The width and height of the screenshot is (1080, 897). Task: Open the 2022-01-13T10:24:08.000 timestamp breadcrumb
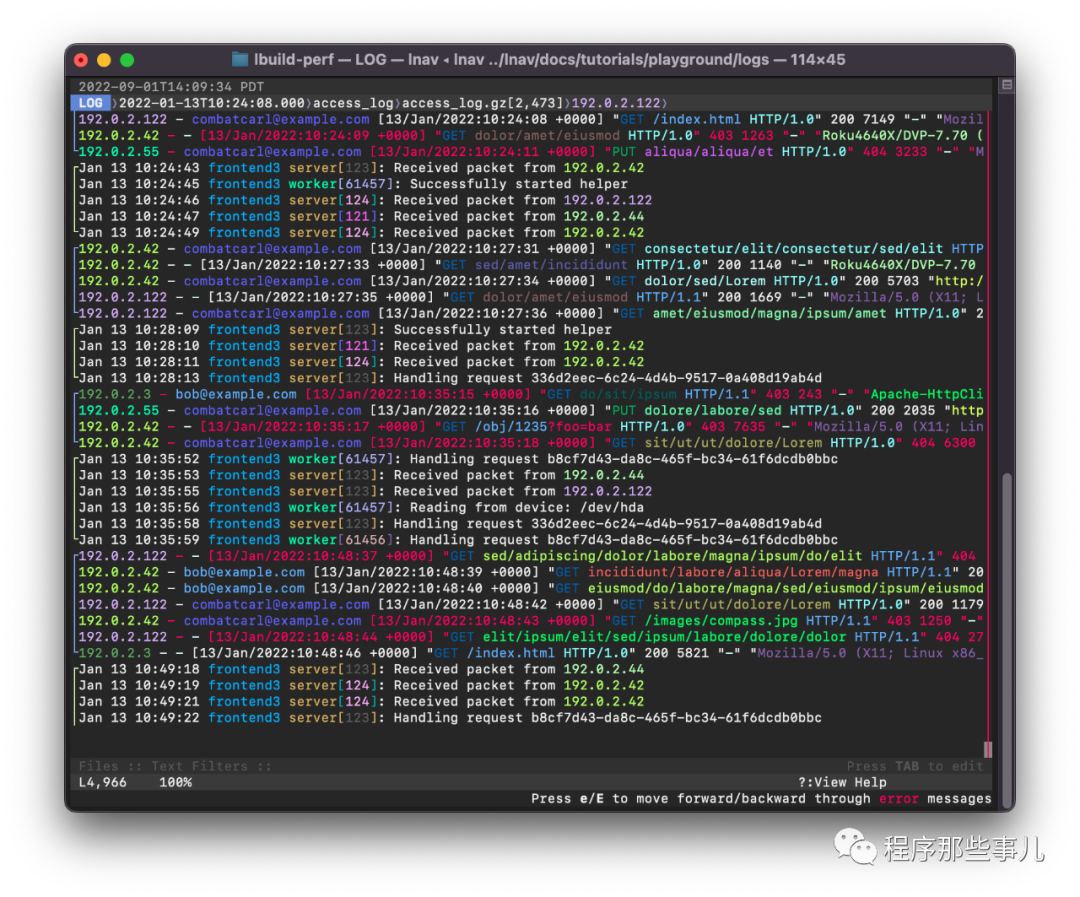[212, 103]
